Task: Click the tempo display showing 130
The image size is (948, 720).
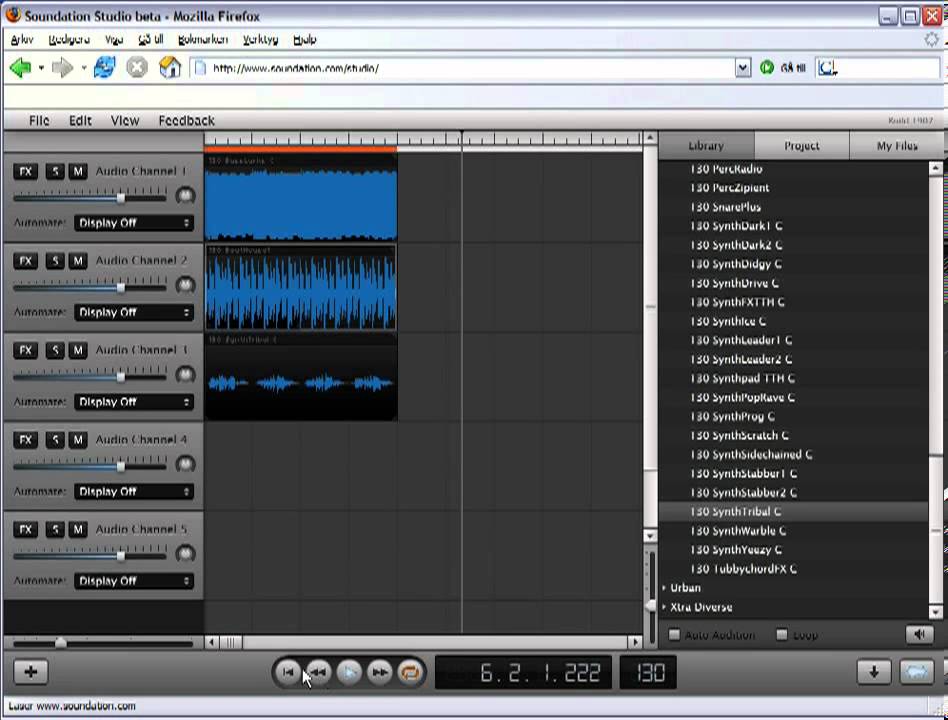Action: 648,672
